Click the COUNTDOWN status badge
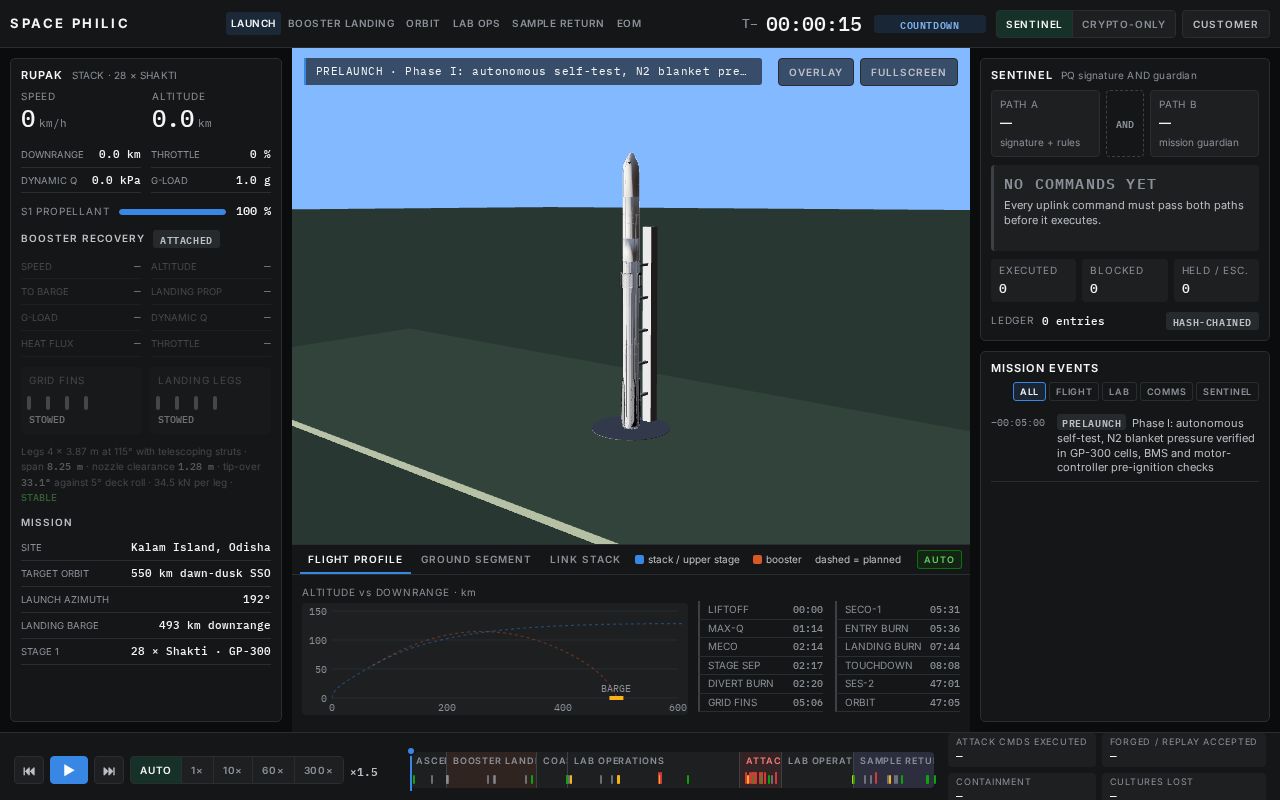The height and width of the screenshot is (800, 1280). pyautogui.click(x=929, y=25)
